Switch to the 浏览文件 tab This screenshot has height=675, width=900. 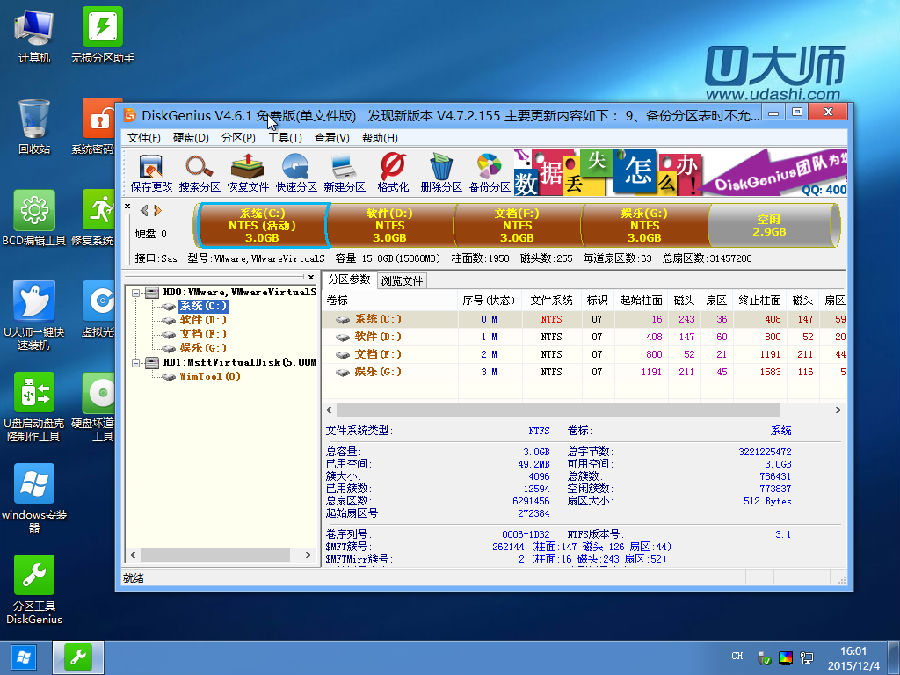[402, 281]
